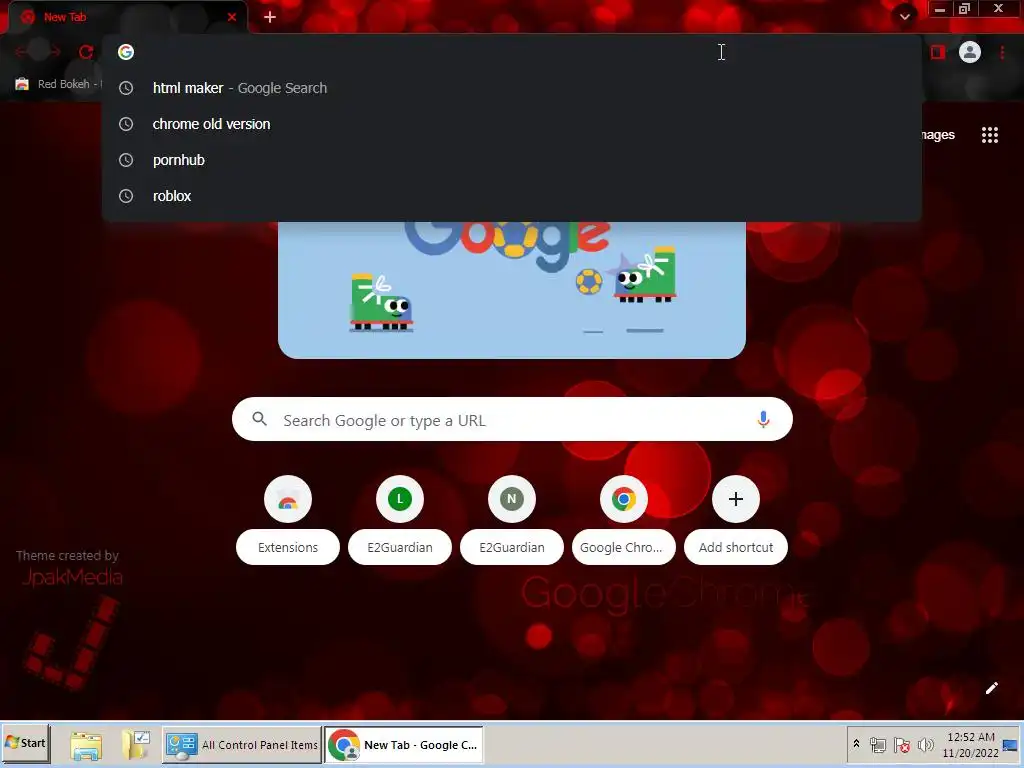The height and width of the screenshot is (768, 1024).
Task: Open the Red Bokeh bookmark
Action: [57, 84]
